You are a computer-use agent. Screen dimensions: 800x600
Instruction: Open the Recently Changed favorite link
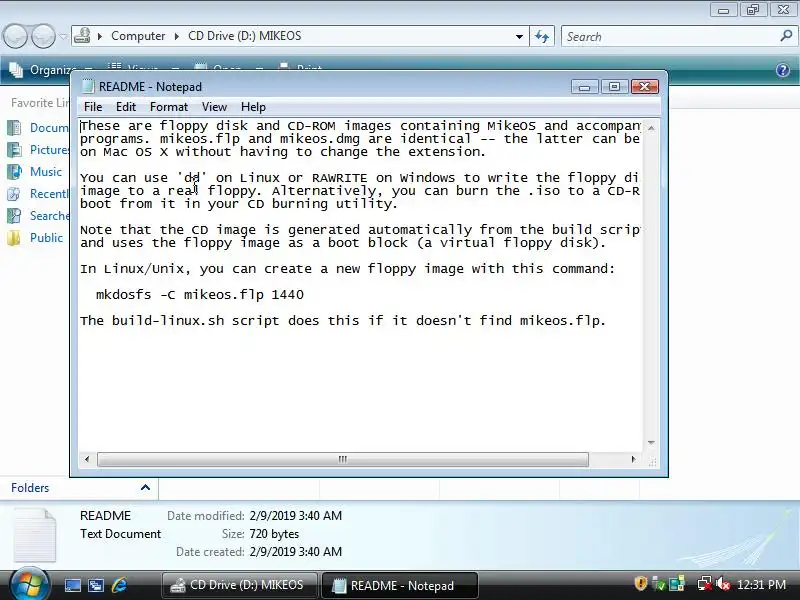pos(49,193)
